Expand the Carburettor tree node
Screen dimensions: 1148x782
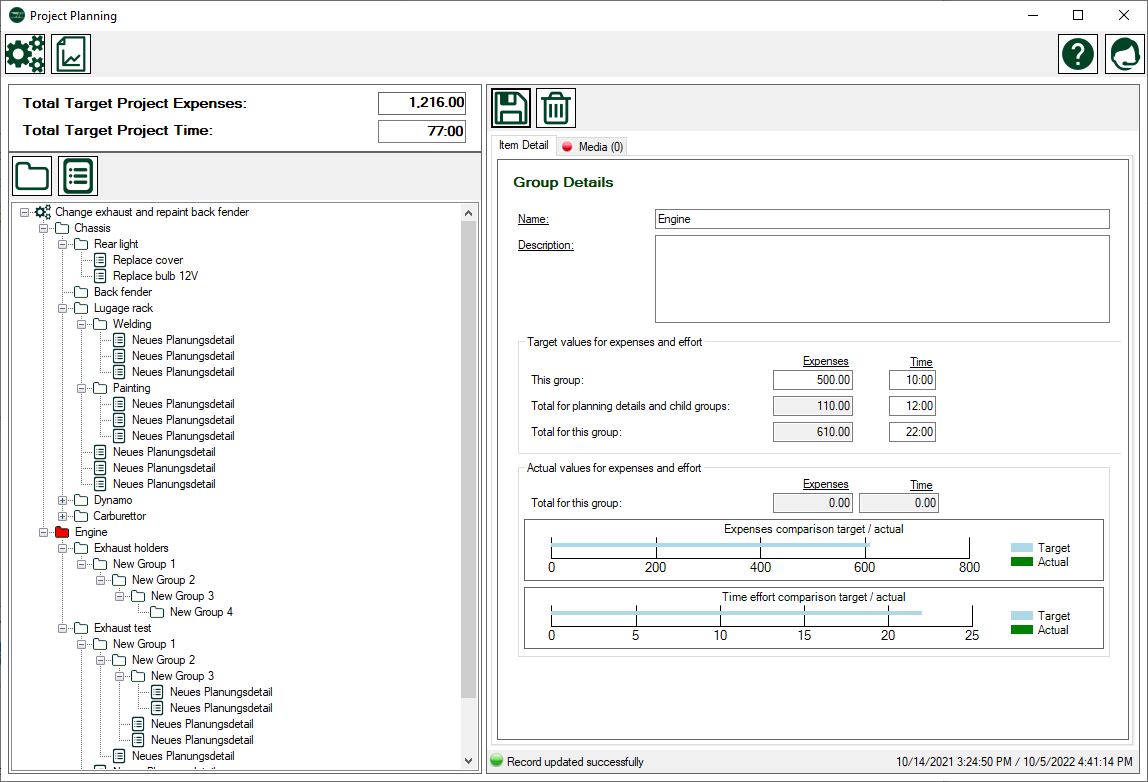point(63,516)
